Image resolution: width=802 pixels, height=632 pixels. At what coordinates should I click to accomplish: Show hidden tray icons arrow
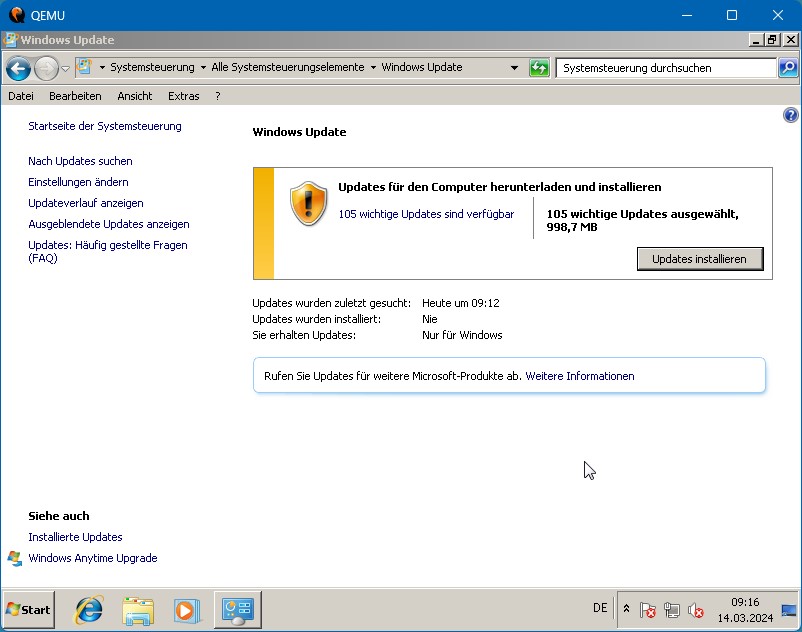626,608
